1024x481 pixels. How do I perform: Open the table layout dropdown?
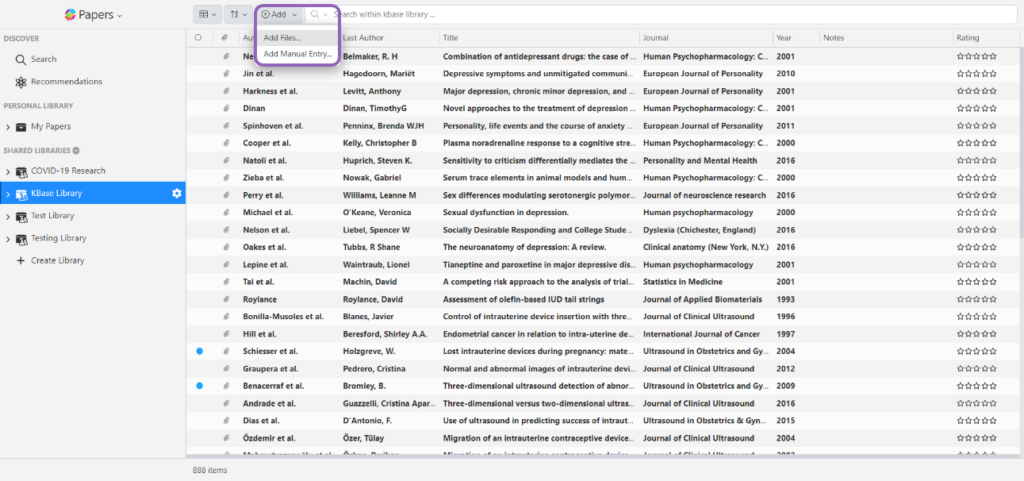pyautogui.click(x=207, y=15)
